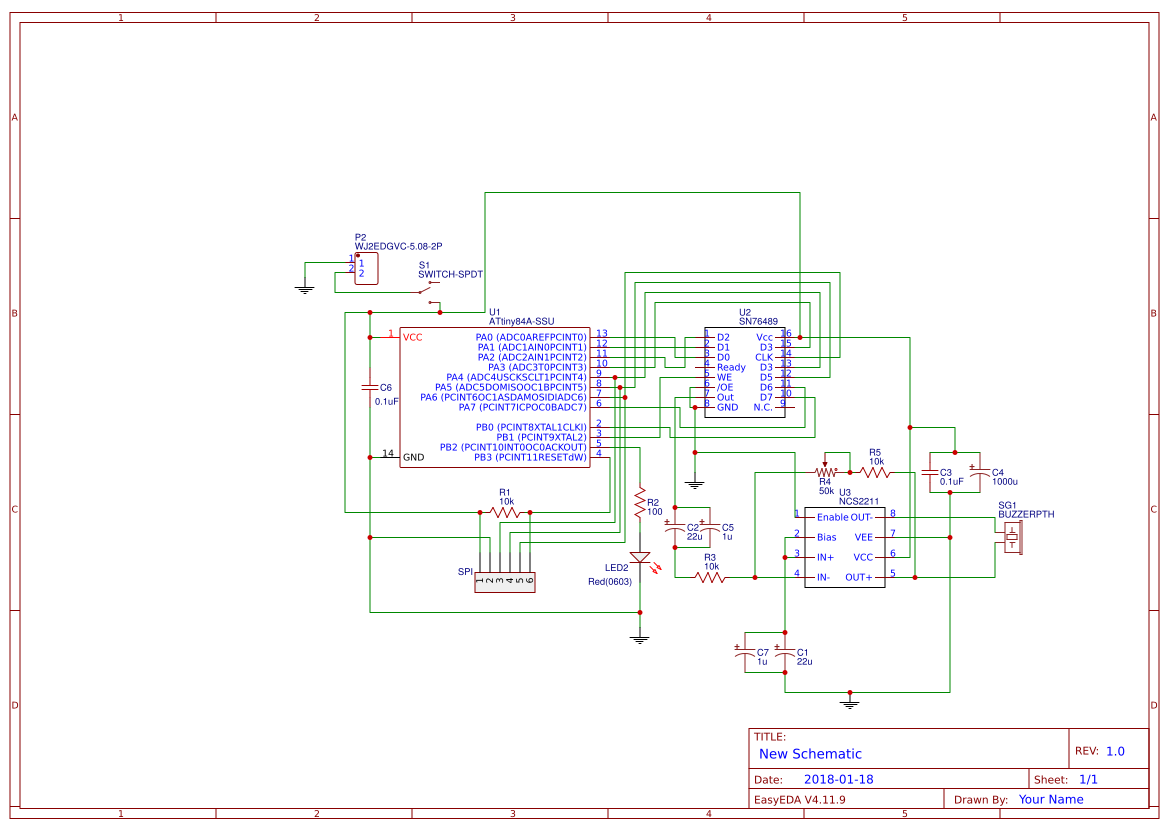Click the NCS2211 amplifier symbol U3
The height and width of the screenshot is (830, 1169).
[845, 545]
